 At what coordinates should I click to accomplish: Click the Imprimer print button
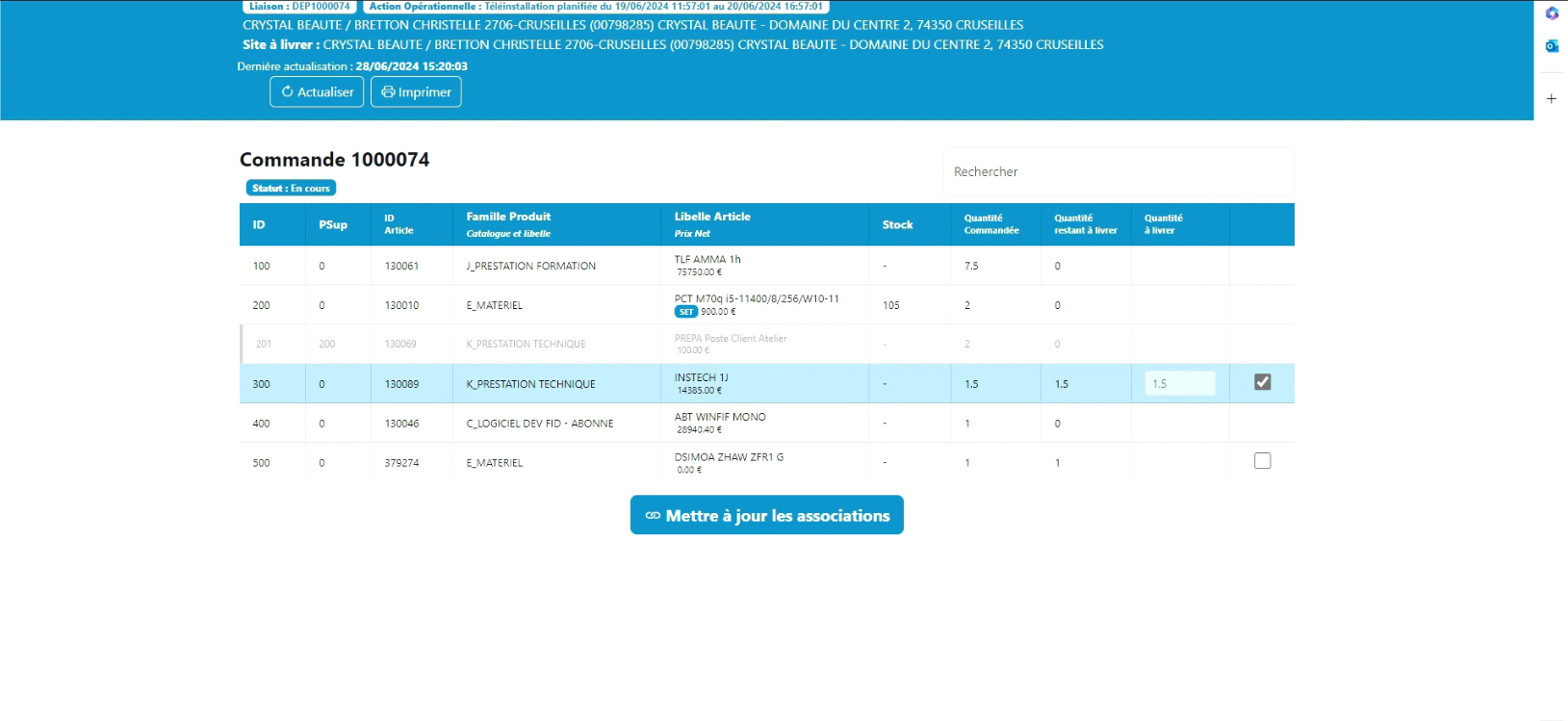[x=416, y=92]
